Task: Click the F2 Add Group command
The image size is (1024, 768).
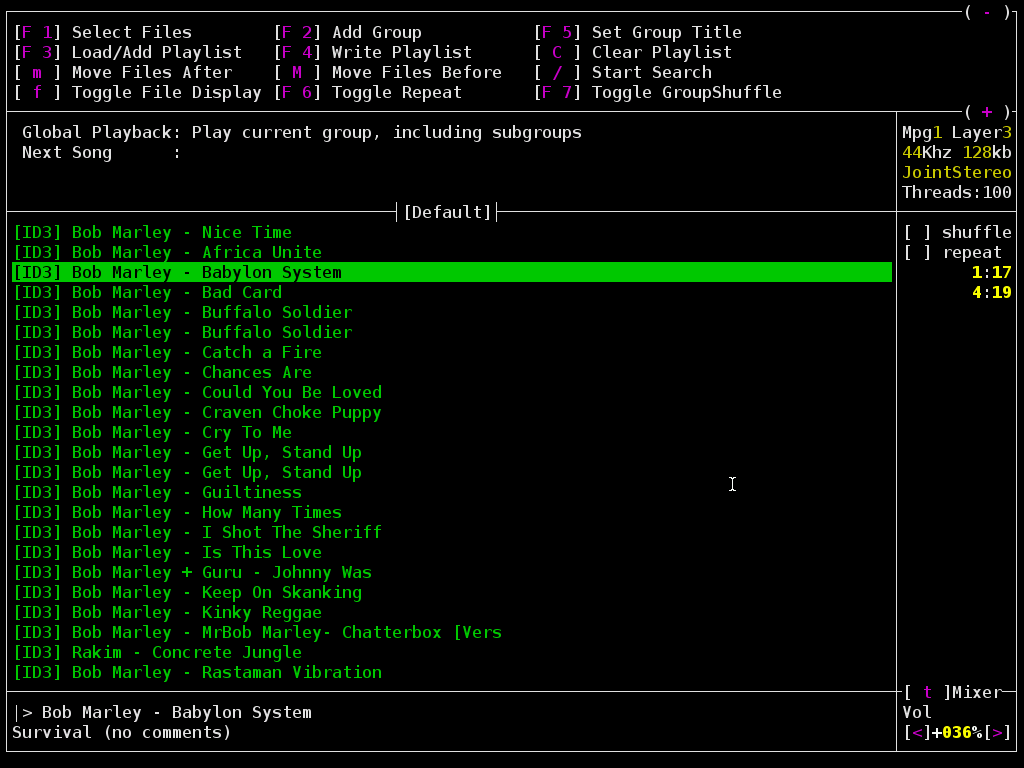Action: pyautogui.click(x=348, y=32)
